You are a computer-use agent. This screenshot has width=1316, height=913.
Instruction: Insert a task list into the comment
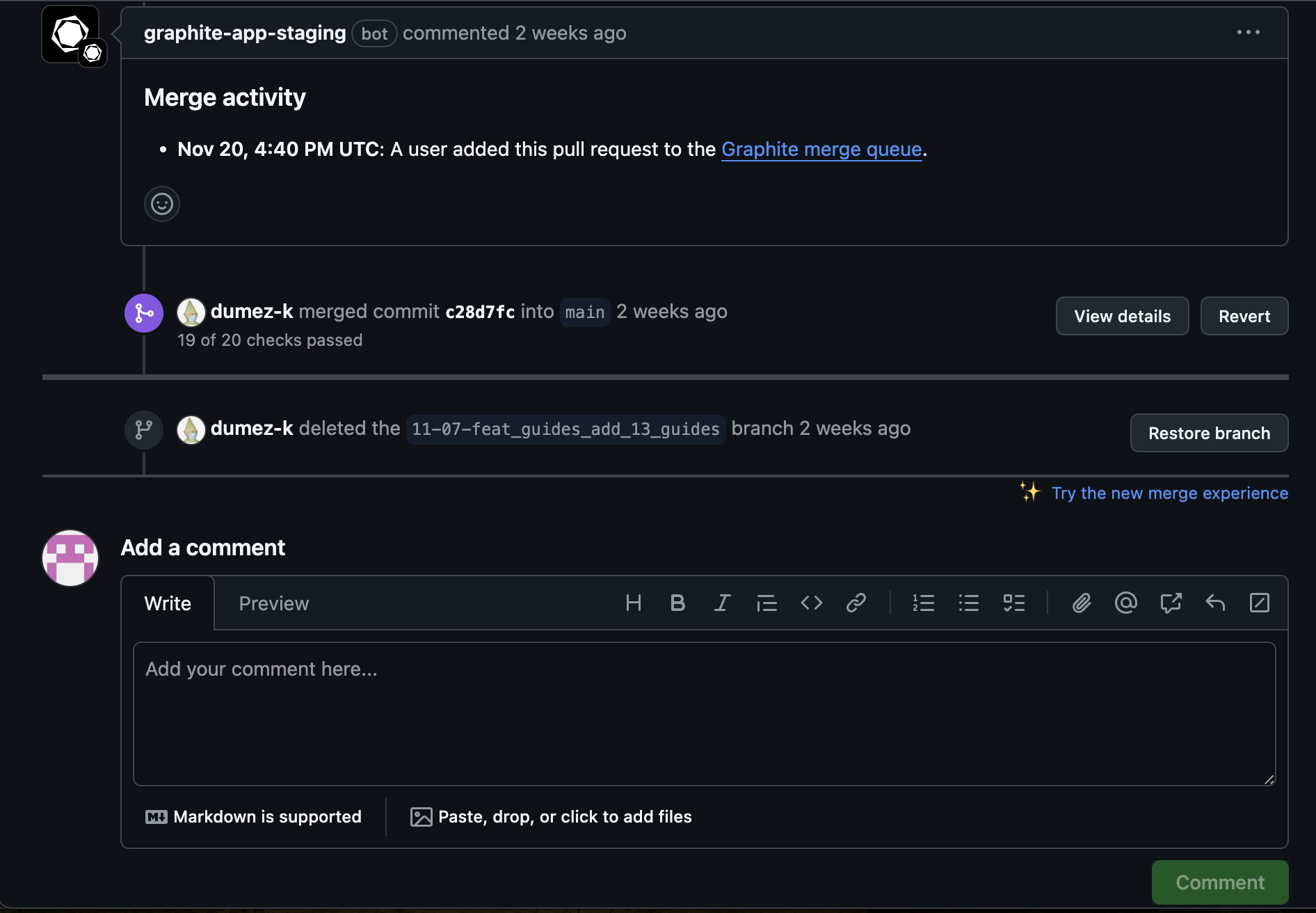(1014, 603)
